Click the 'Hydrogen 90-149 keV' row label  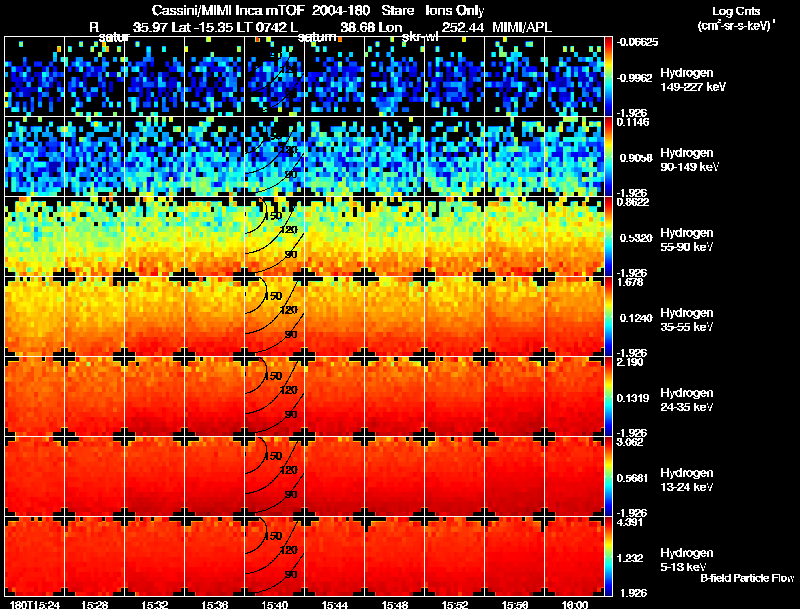(689, 160)
